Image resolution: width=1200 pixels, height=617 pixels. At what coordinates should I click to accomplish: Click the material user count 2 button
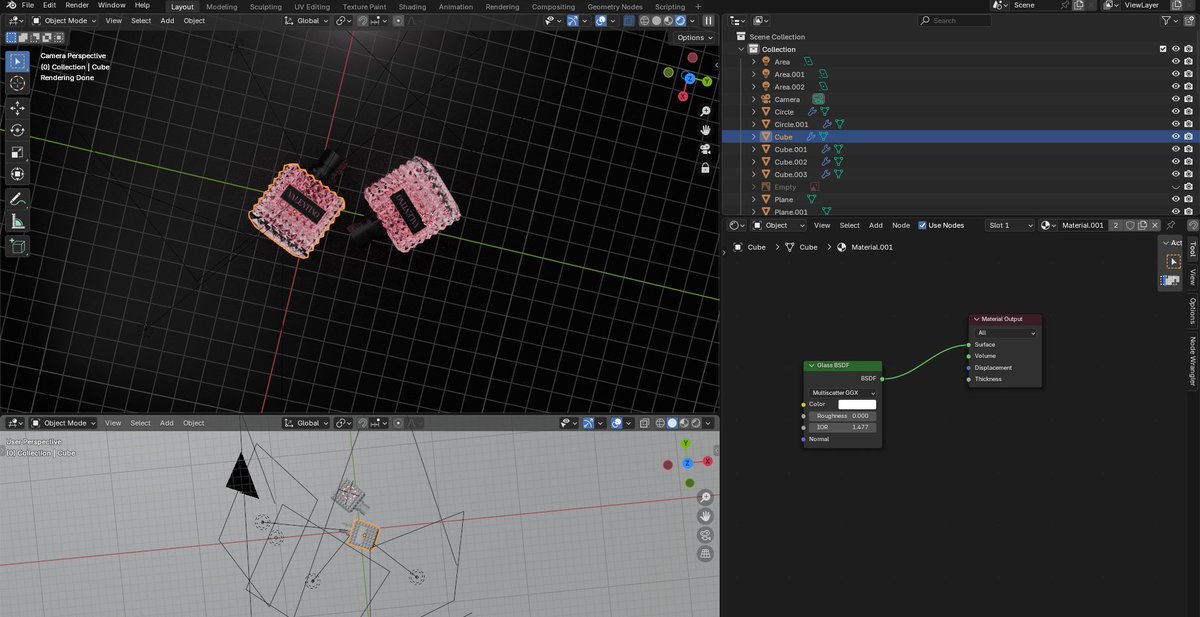(1116, 225)
